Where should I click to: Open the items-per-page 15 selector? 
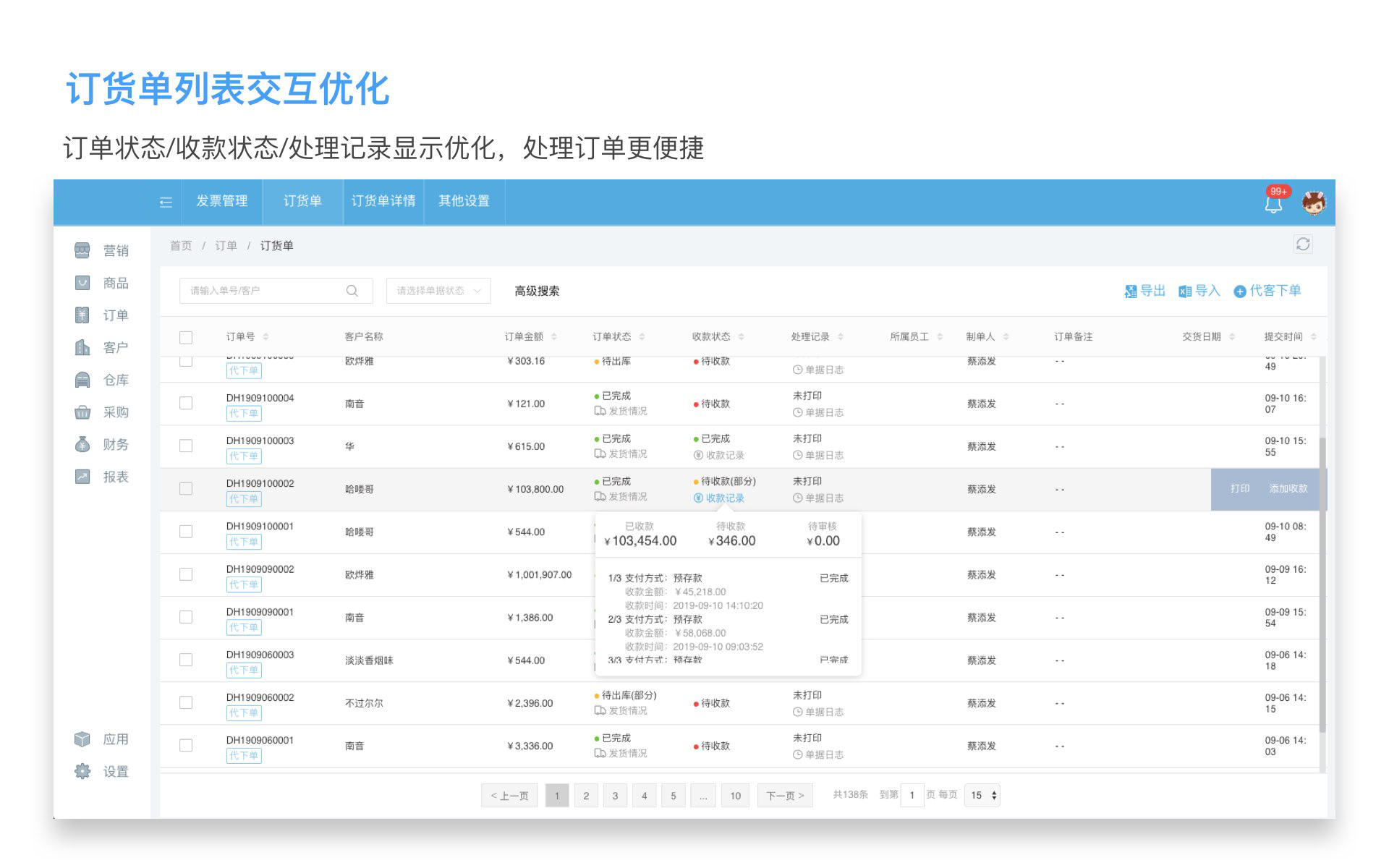point(982,796)
